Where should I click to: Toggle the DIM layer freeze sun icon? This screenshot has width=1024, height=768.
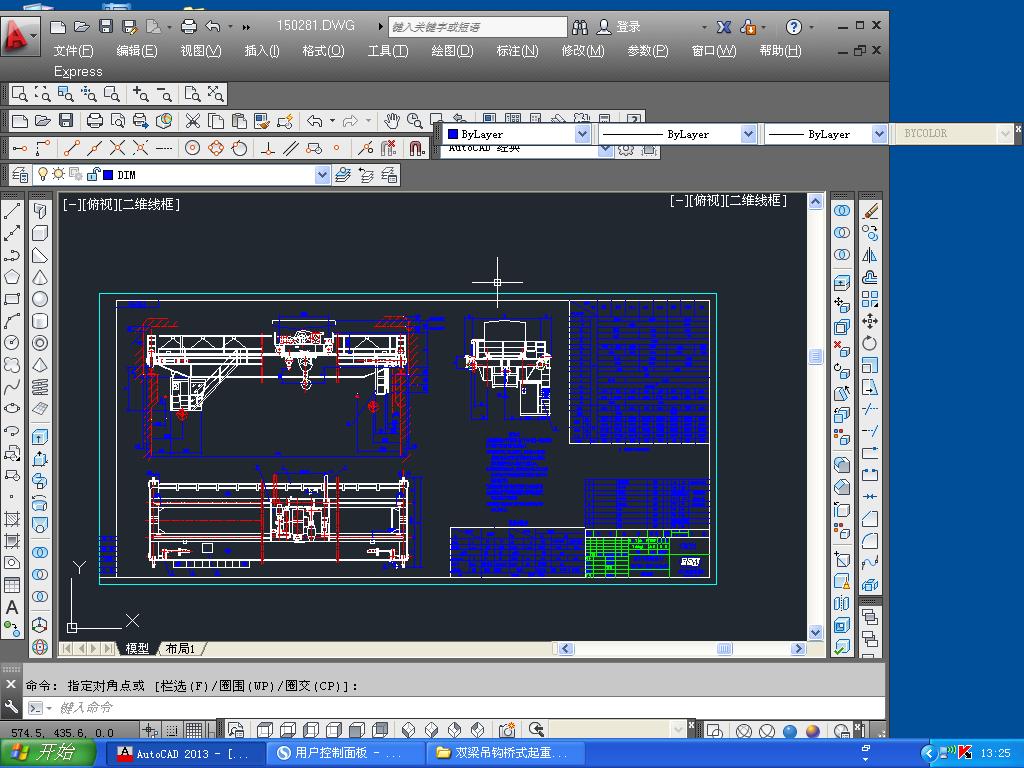pyautogui.click(x=58, y=175)
